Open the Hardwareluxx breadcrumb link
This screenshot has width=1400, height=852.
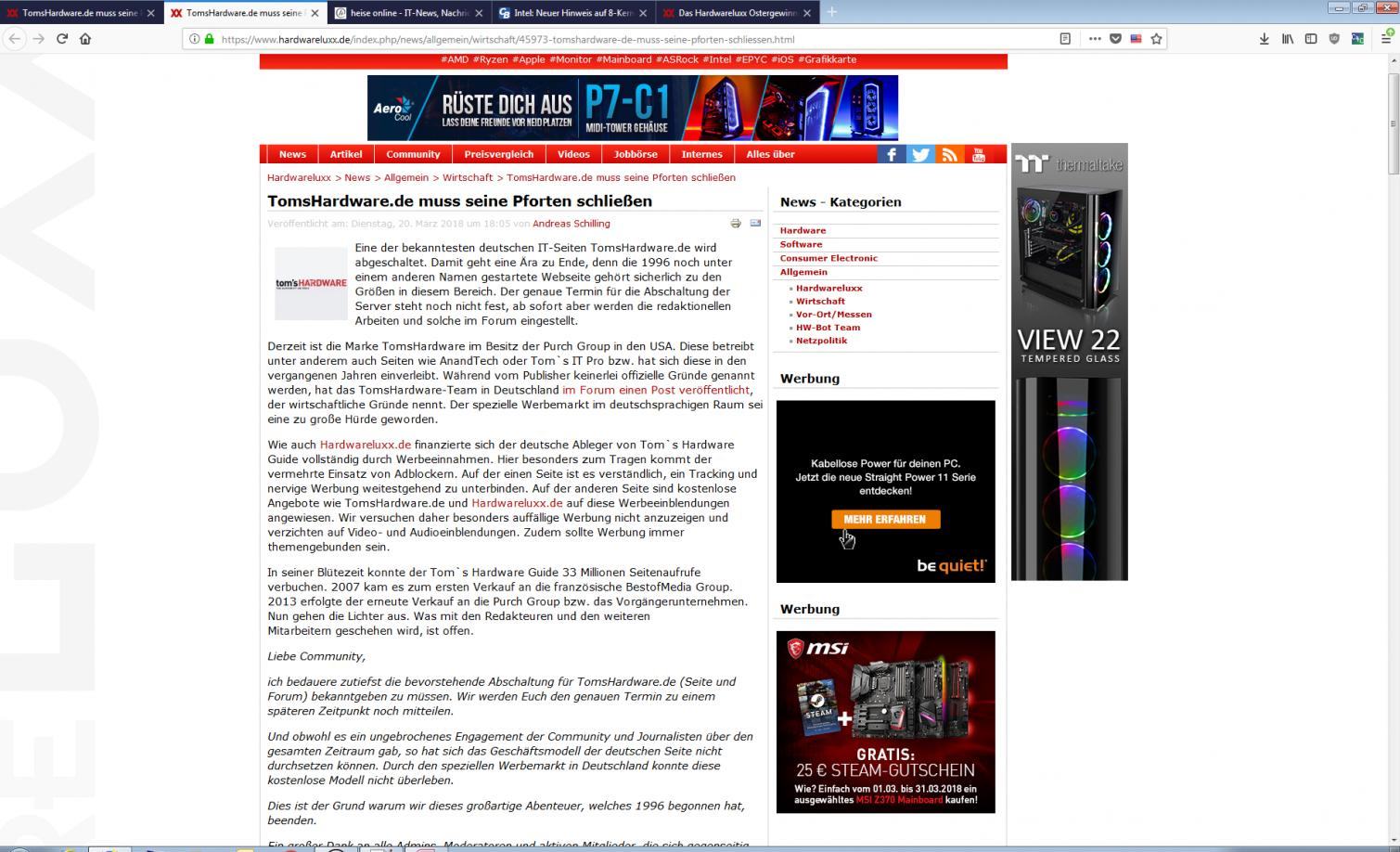[x=299, y=177]
